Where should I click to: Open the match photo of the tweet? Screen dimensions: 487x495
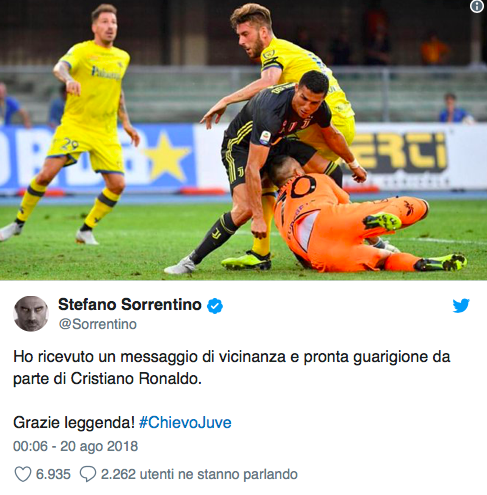(x=243, y=140)
